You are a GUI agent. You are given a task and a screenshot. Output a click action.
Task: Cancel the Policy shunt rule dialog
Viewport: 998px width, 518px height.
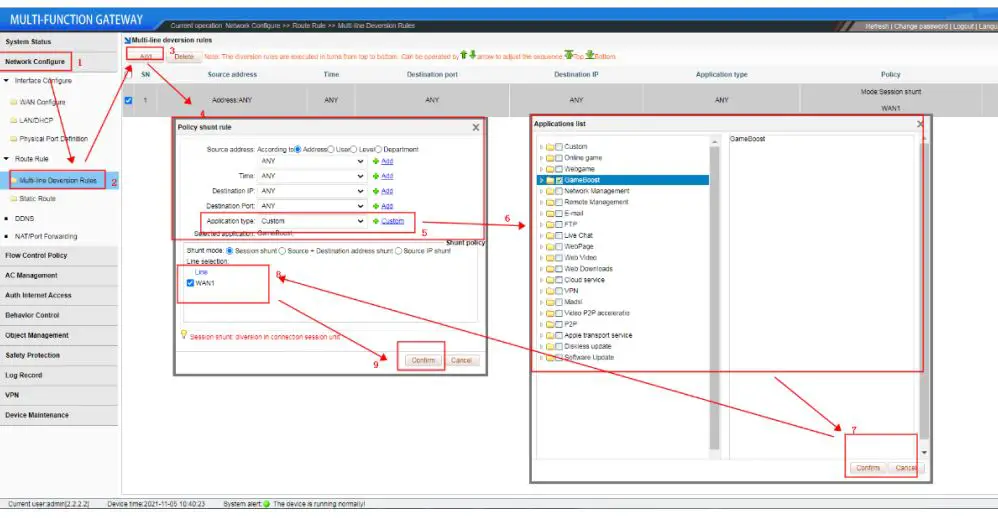[x=461, y=360]
